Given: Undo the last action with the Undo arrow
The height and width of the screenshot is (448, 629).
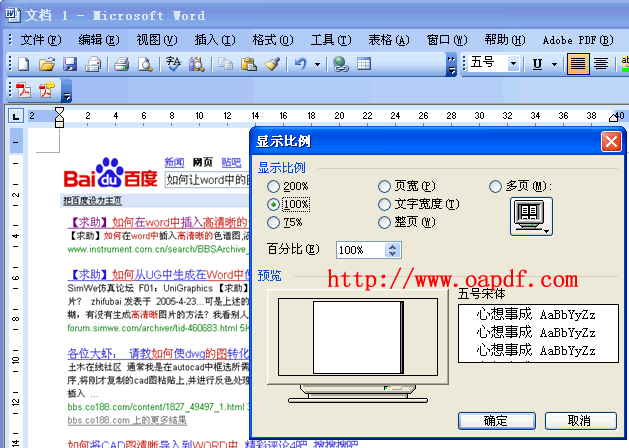Looking at the screenshot, I should coord(300,64).
